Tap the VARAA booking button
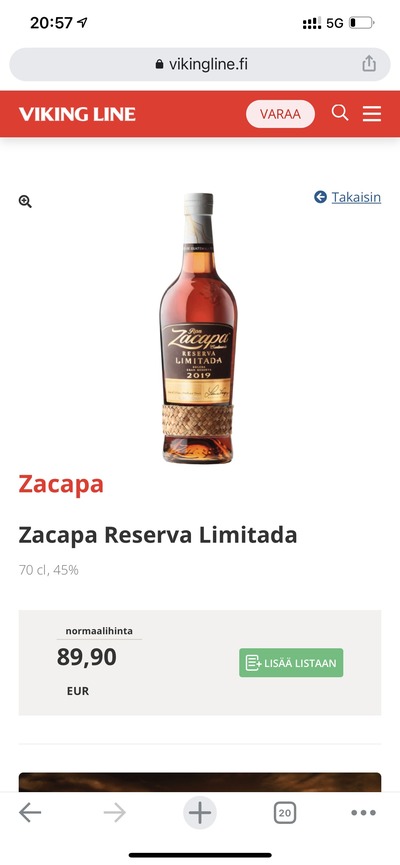The width and height of the screenshot is (400, 865). point(280,114)
